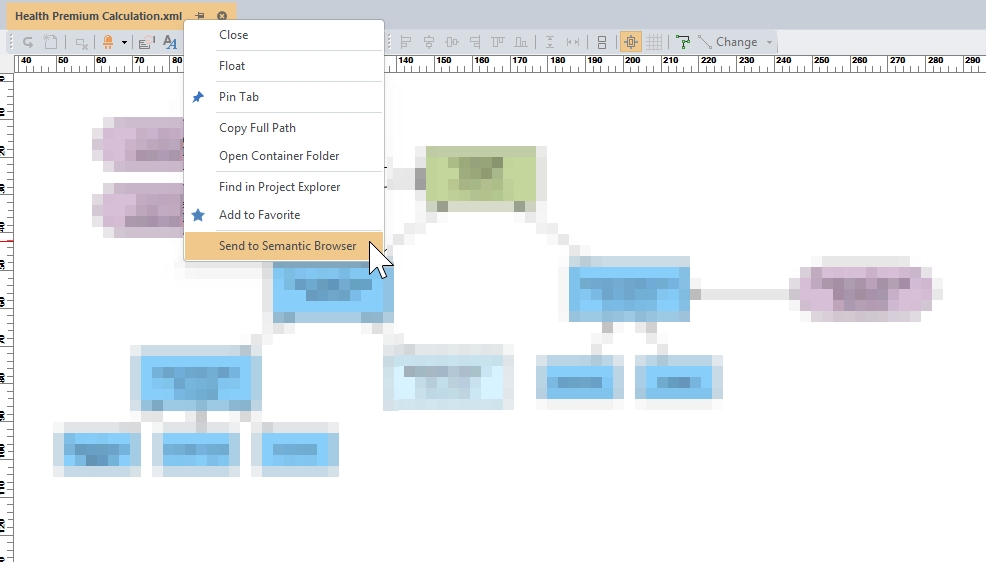Open the Change dropdown arrow
The height and width of the screenshot is (562, 986).
[769, 42]
